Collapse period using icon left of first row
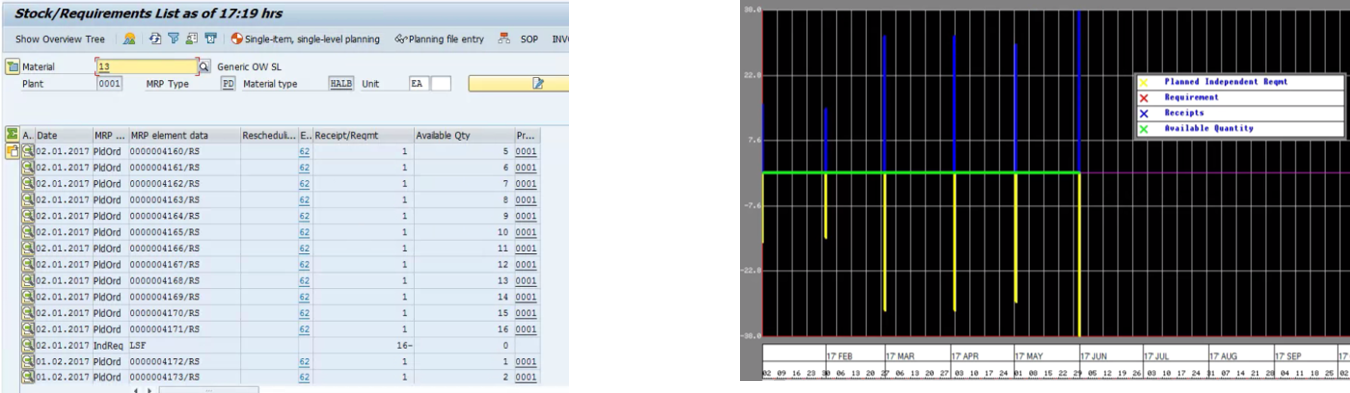The width and height of the screenshot is (1350, 393). (x=12, y=151)
